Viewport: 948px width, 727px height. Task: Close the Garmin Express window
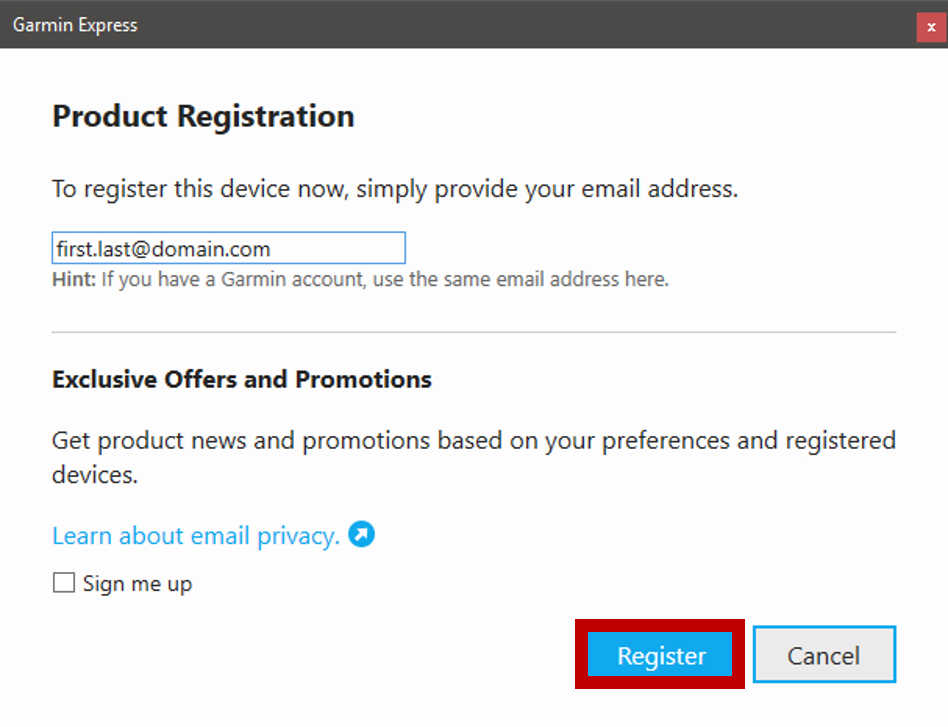931,27
